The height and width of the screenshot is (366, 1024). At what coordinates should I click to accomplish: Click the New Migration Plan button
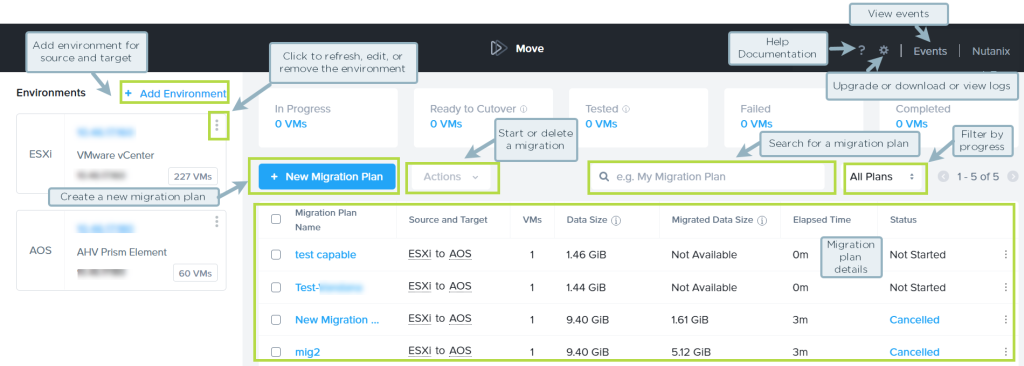pos(327,177)
